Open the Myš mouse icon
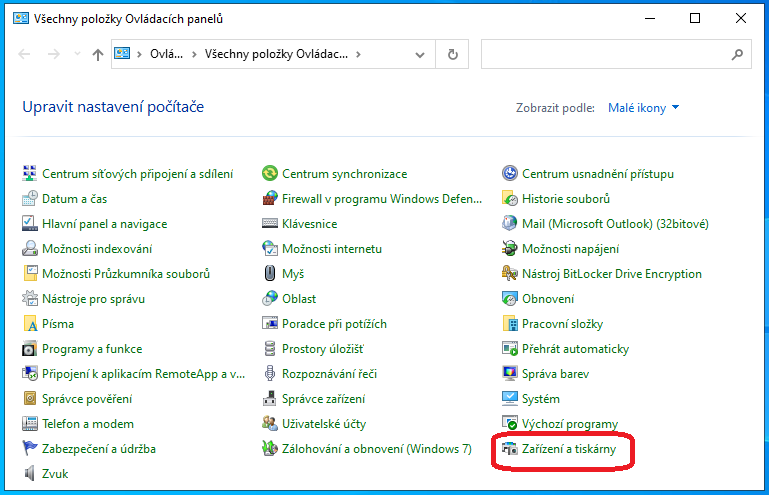Viewport: 769px width, 495px height. 270,273
